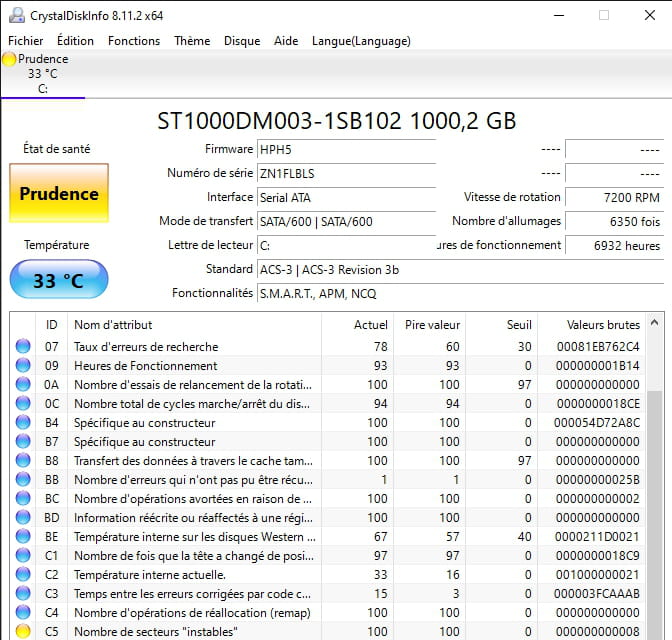Select the C: disk tab at top

(43, 74)
